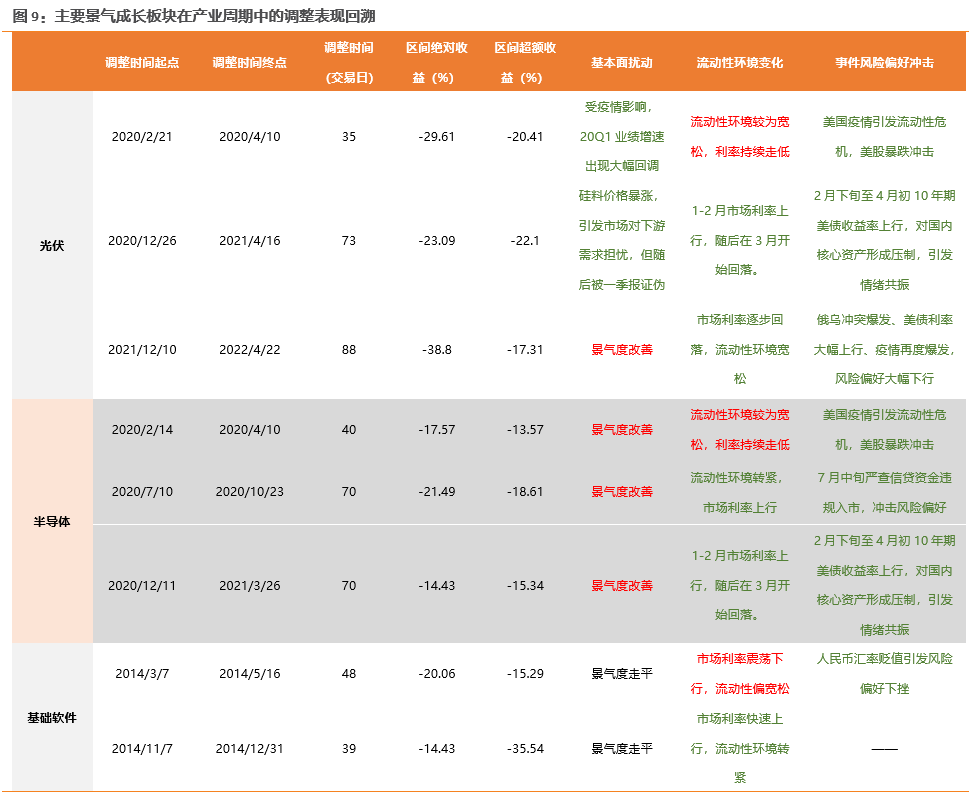Click trading days value 48
This screenshot has height=795, width=973.
click(349, 674)
